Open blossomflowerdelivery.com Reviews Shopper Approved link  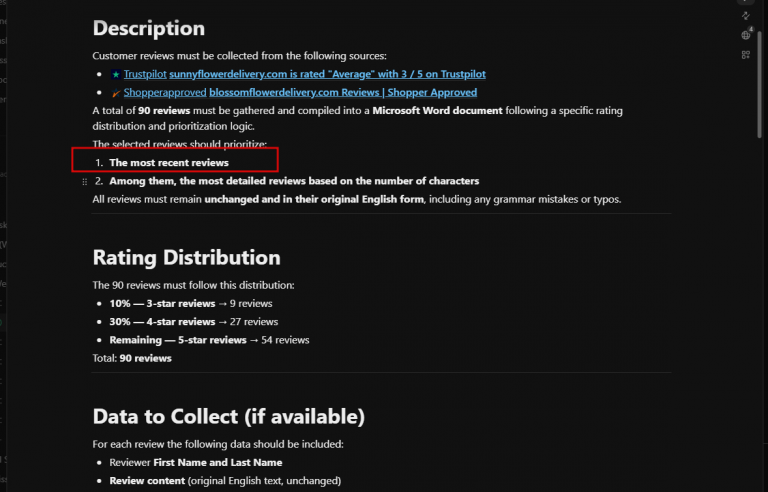[x=343, y=93]
